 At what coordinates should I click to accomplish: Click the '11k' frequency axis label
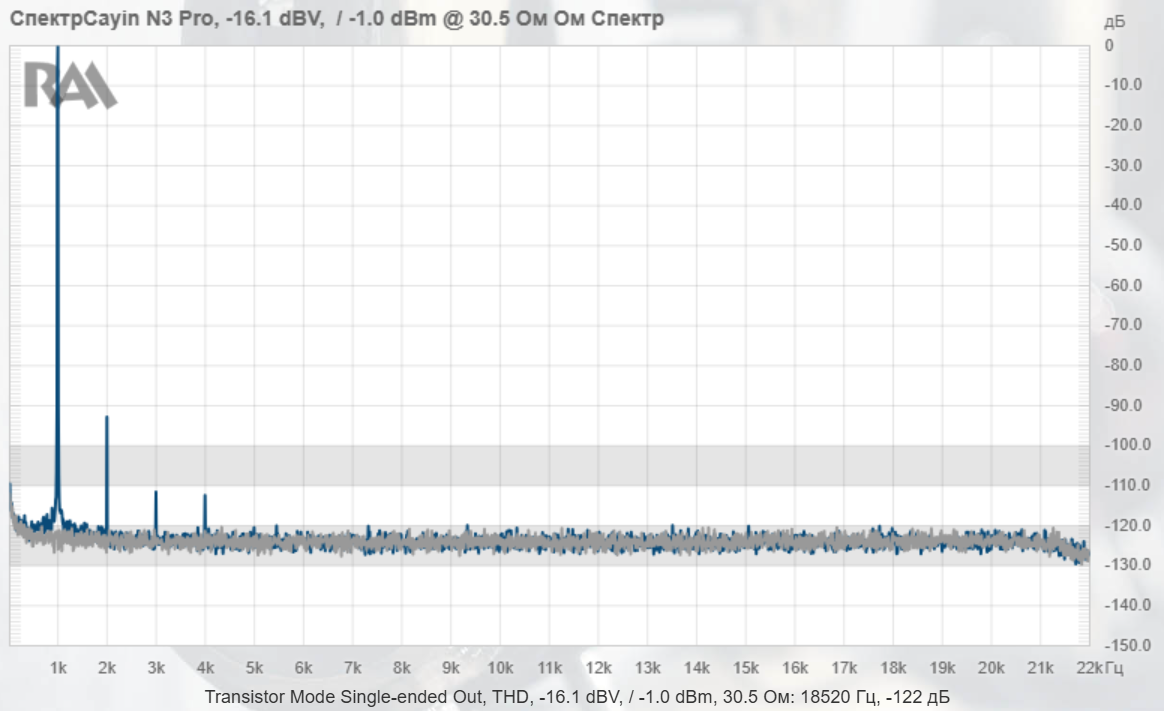tap(549, 668)
